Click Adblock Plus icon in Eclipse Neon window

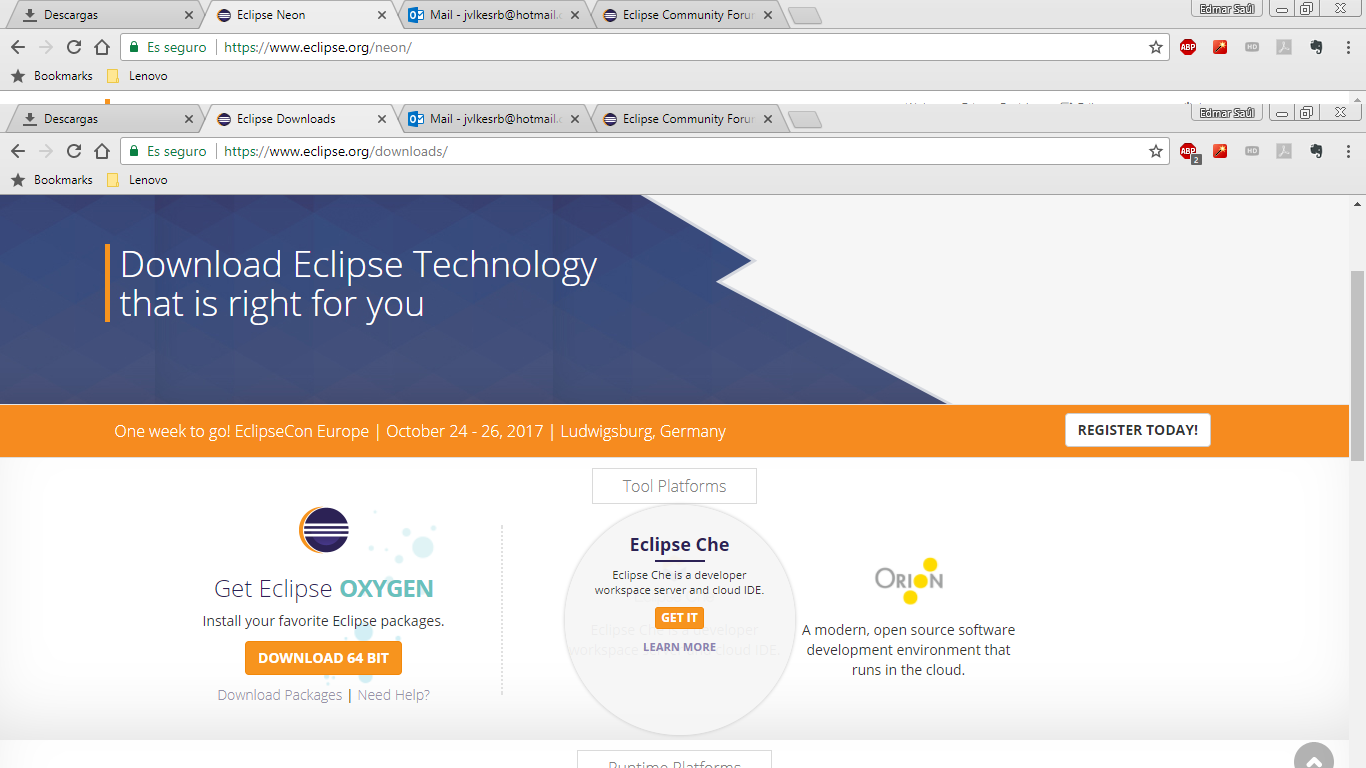tap(1188, 47)
